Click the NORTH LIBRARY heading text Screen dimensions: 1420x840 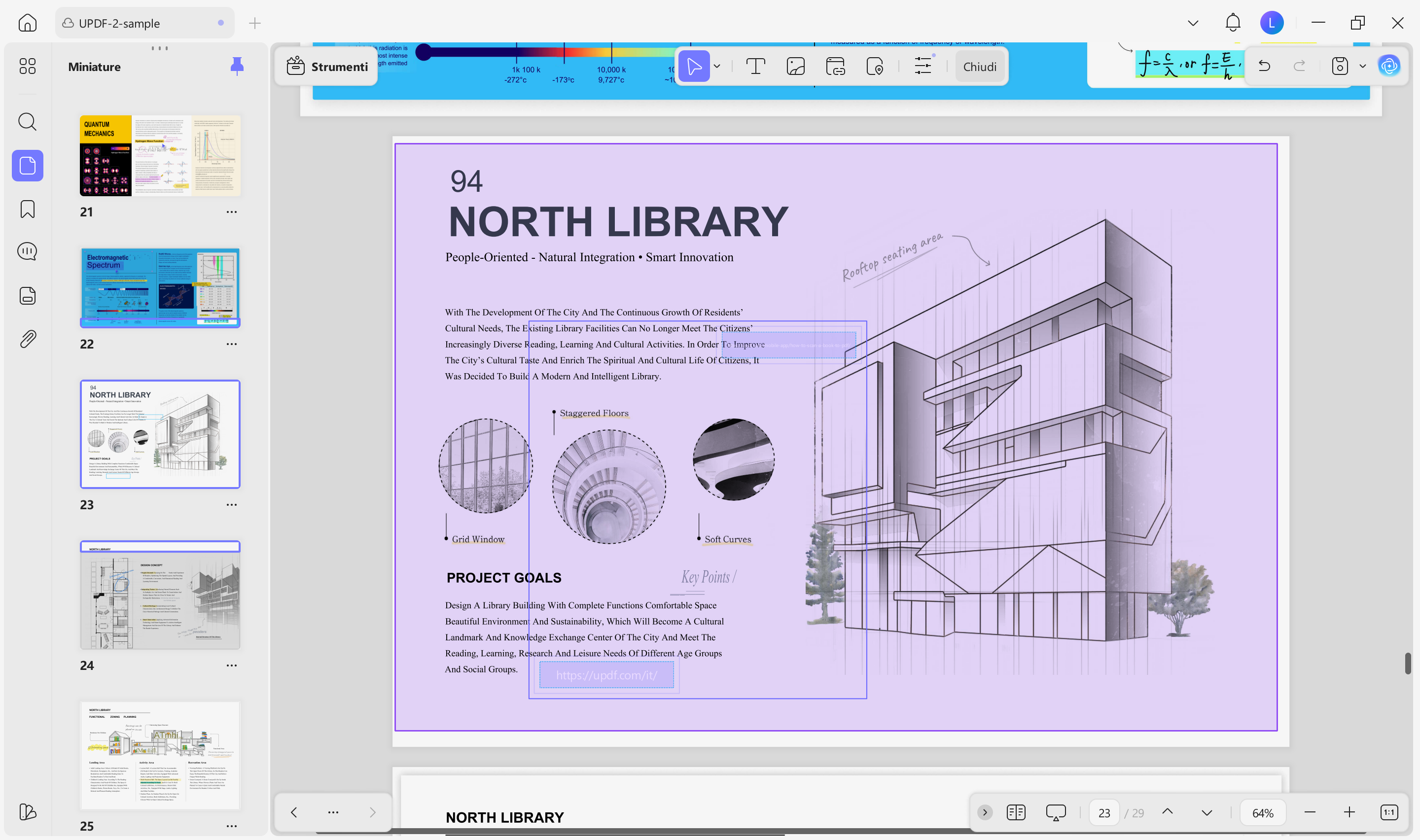tap(618, 222)
